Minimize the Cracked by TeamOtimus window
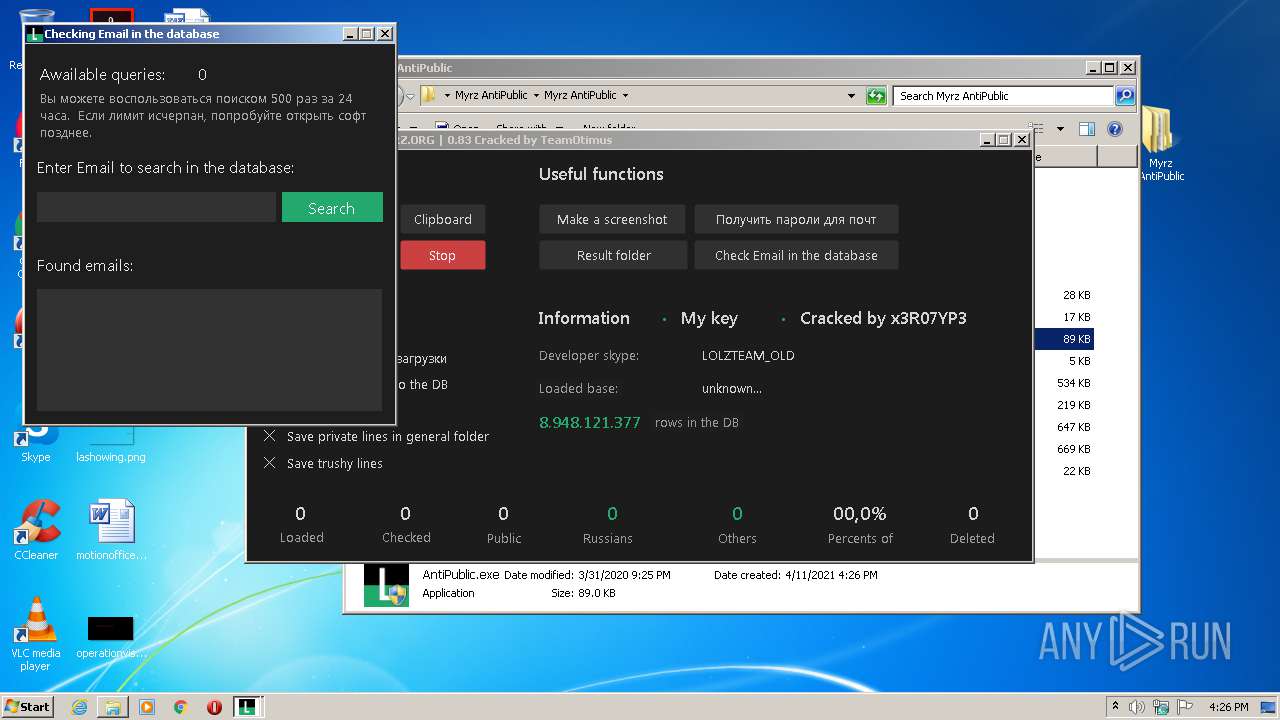The image size is (1280, 720). [988, 140]
